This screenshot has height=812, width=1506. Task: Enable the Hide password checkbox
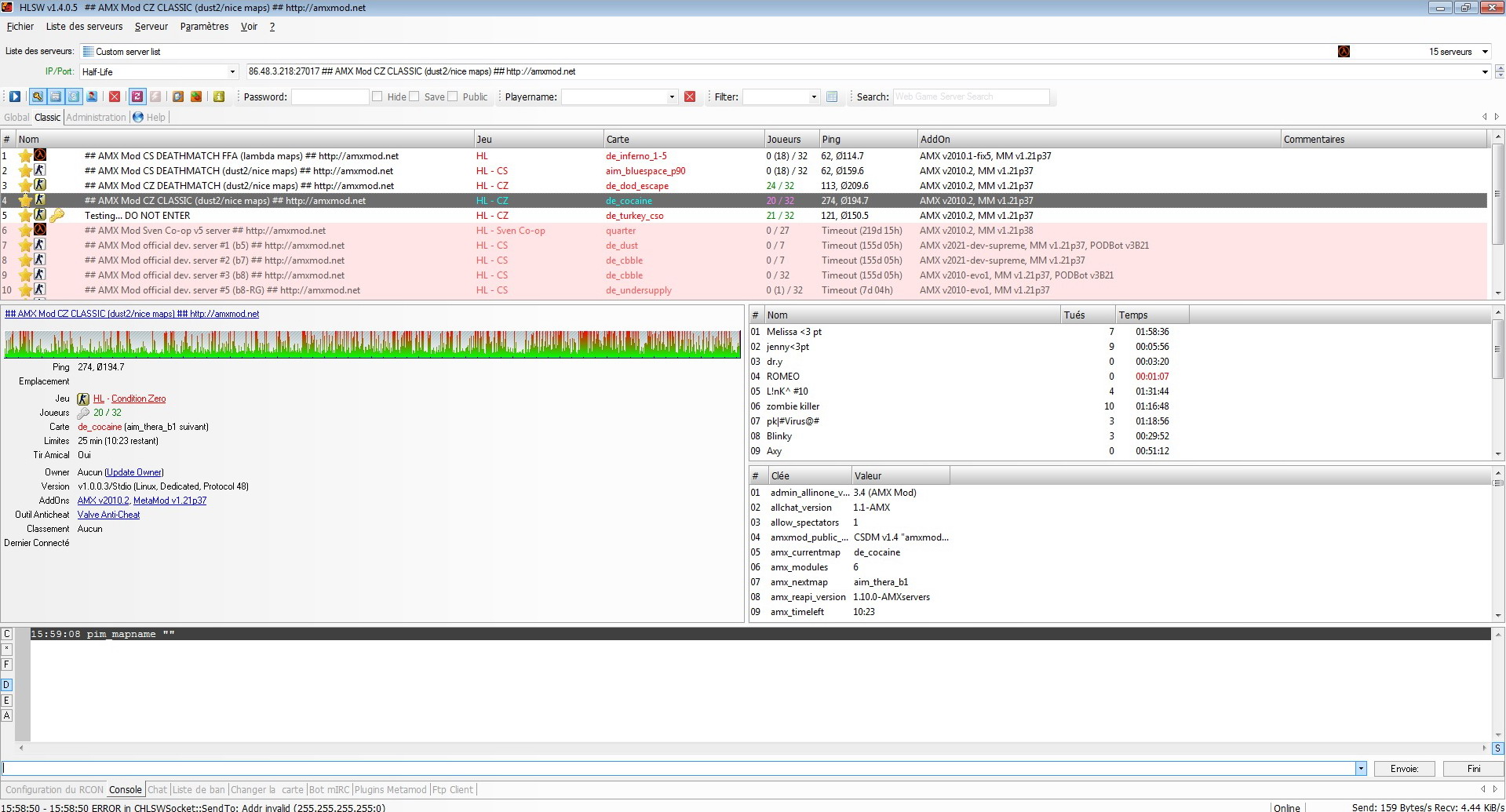click(377, 96)
